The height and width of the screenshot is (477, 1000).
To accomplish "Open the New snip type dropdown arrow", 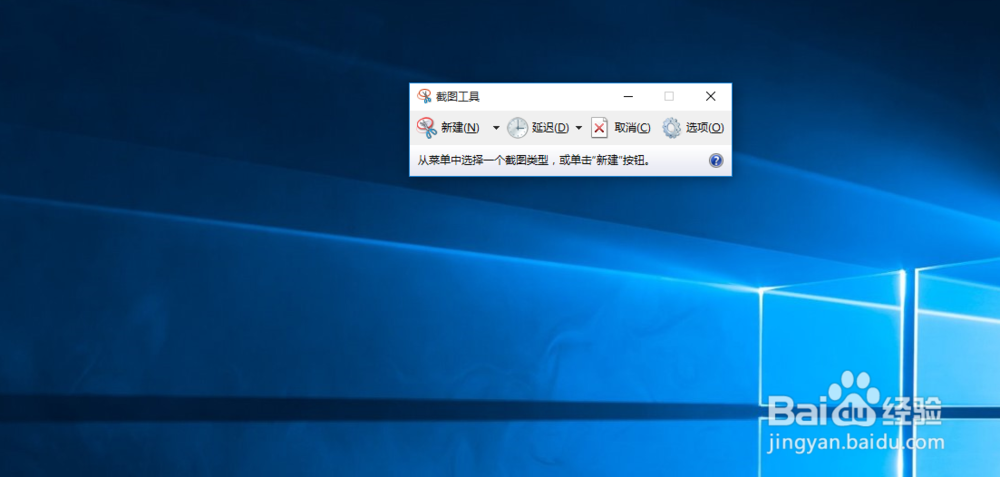I will [496, 128].
